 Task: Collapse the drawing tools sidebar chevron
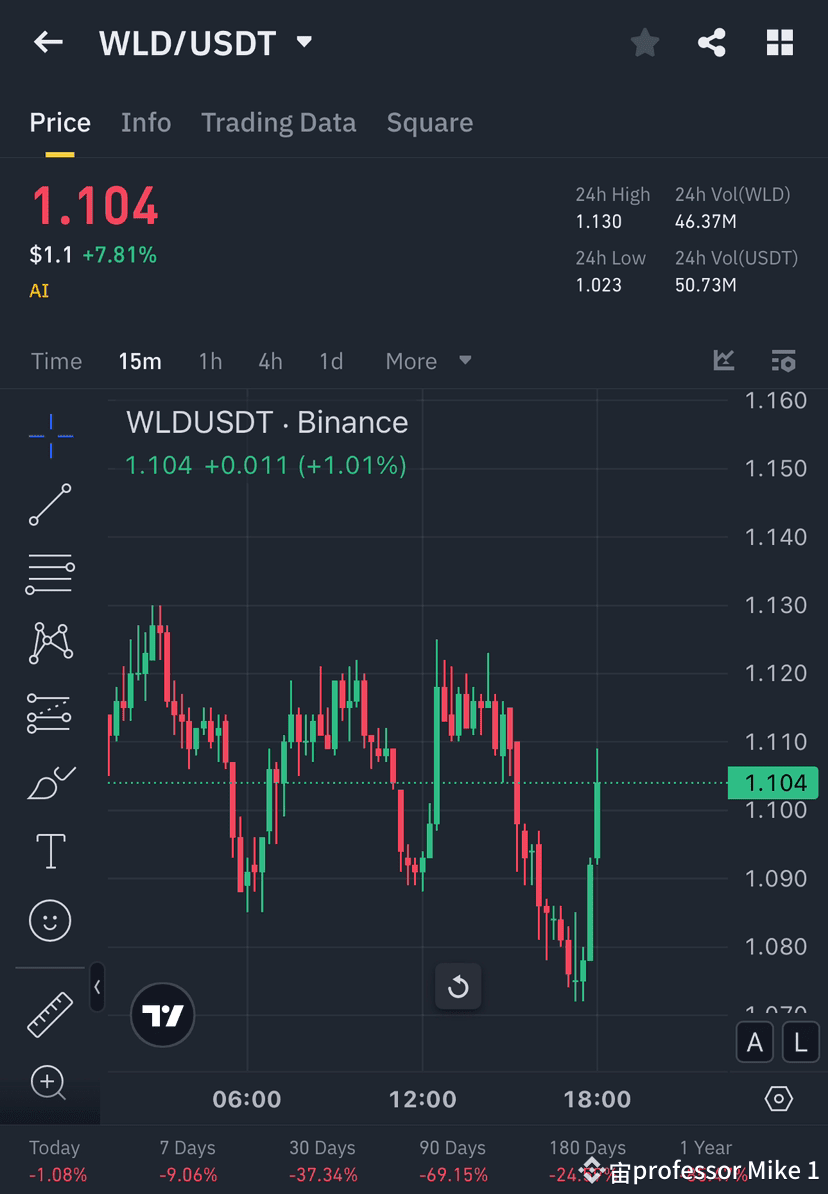[98, 987]
